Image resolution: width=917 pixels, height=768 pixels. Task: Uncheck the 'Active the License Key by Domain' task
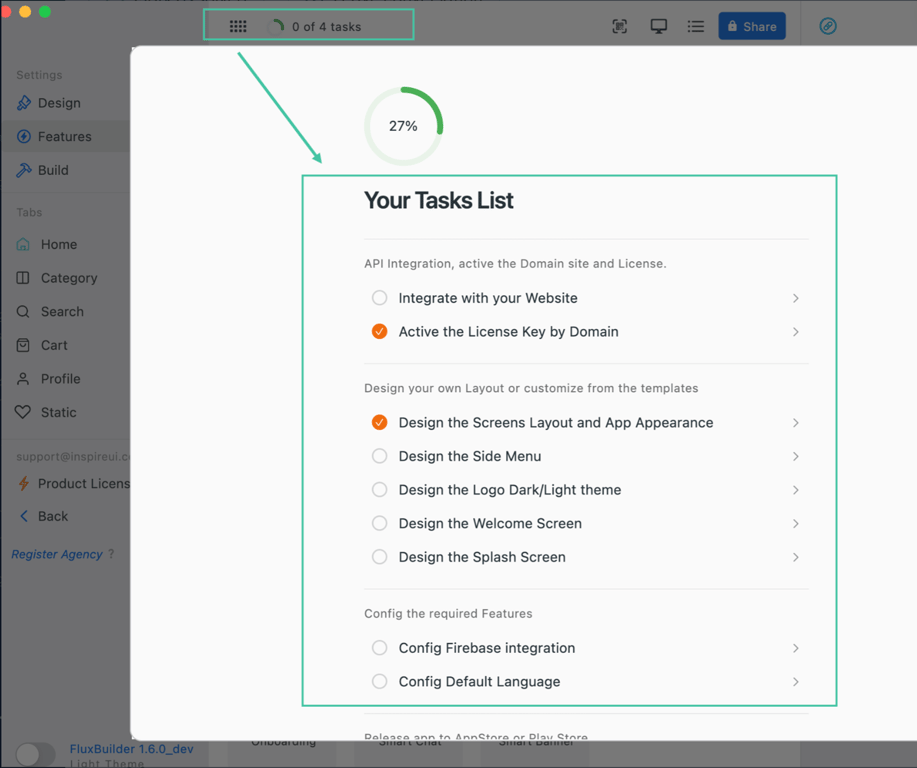[380, 332]
